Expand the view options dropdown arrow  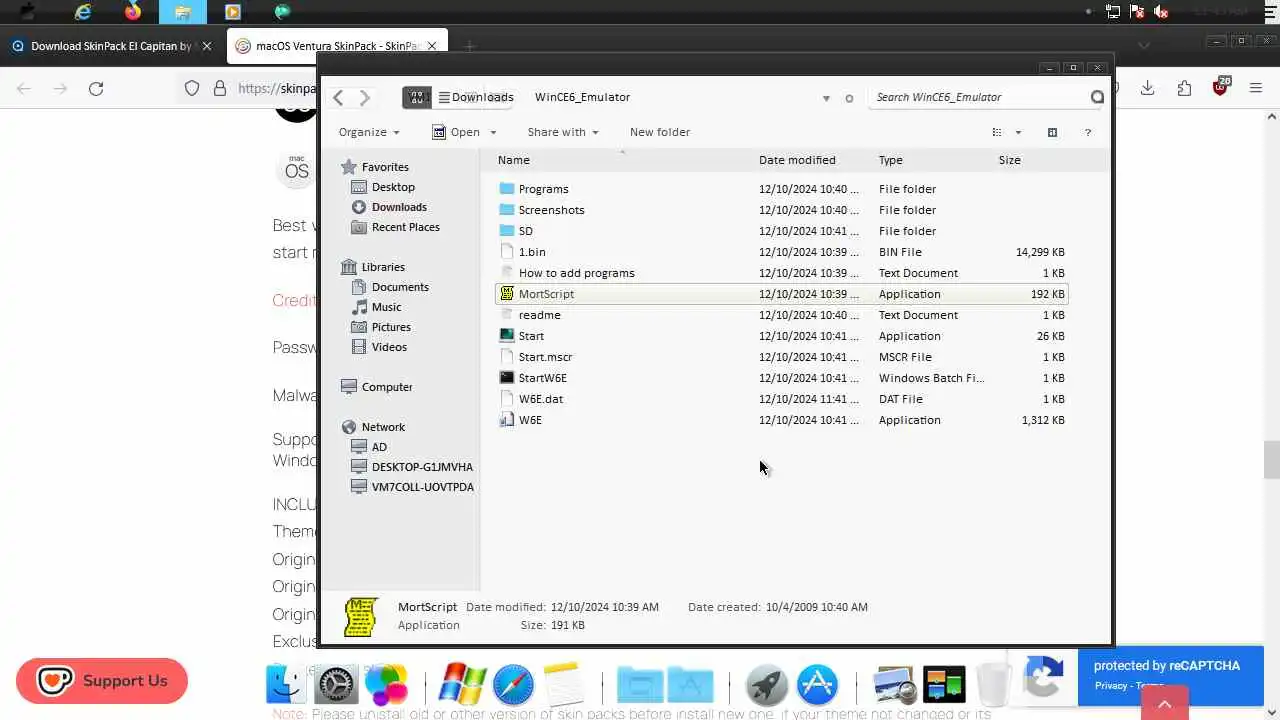1018,132
